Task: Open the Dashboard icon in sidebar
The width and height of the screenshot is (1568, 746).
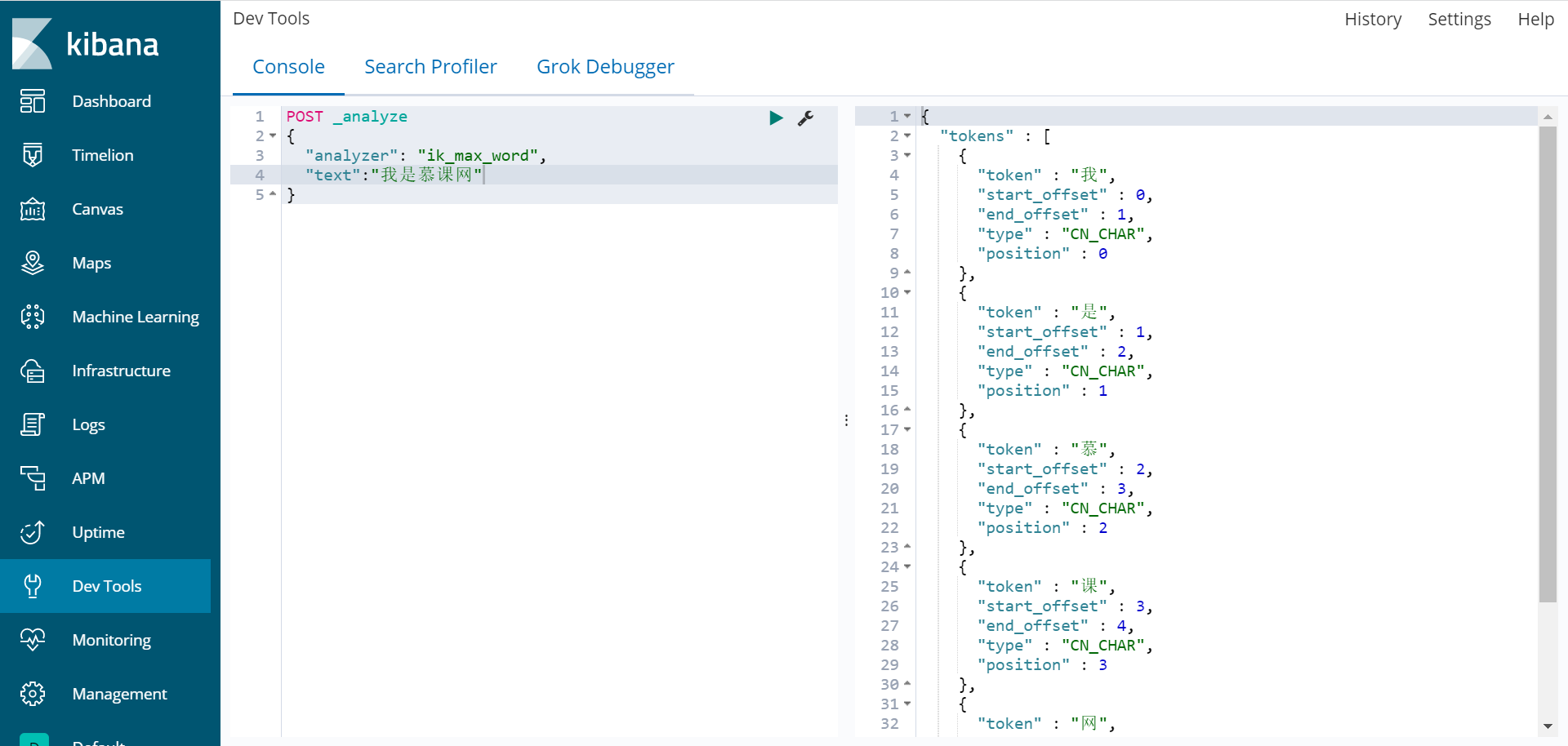Action: [x=33, y=101]
